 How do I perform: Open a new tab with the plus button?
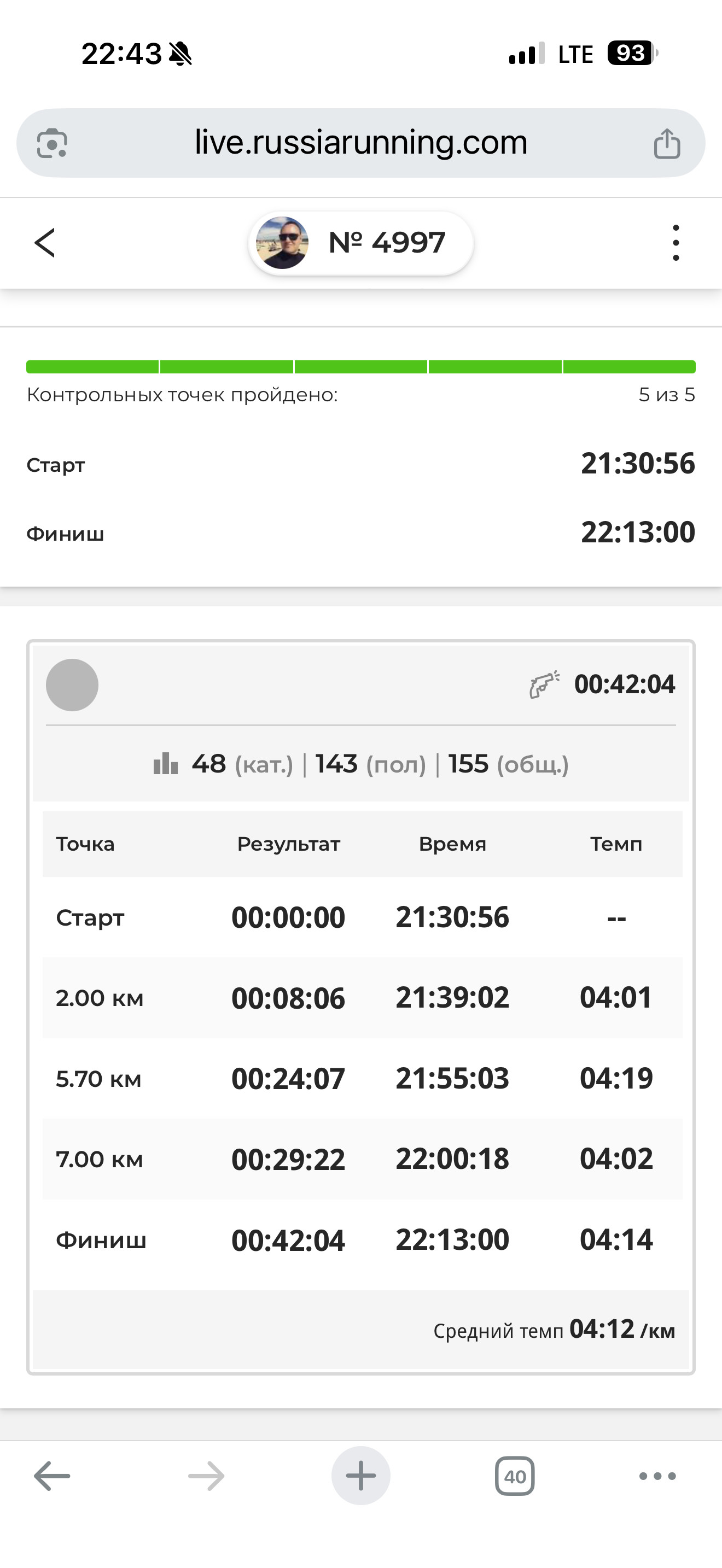click(361, 1476)
